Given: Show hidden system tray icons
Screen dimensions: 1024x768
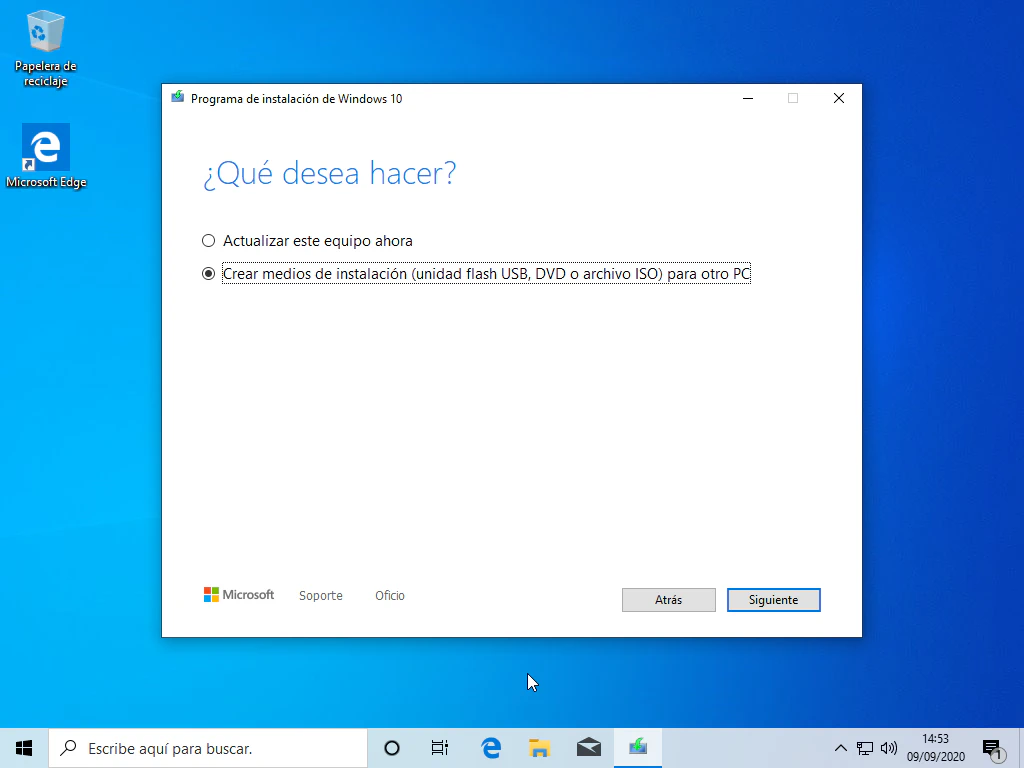Looking at the screenshot, I should point(841,747).
